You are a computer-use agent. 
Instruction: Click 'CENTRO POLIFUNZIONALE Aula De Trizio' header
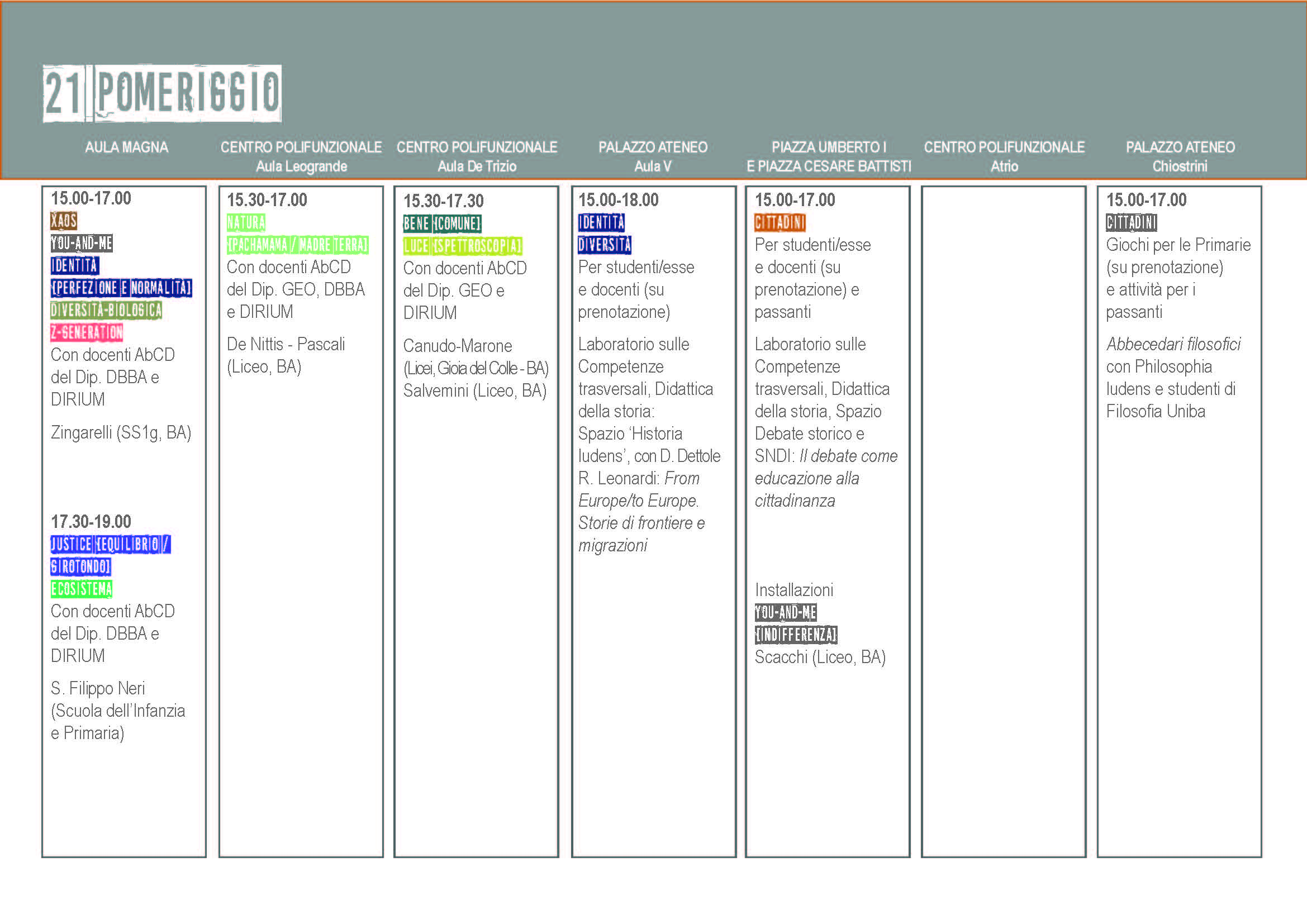point(477,156)
